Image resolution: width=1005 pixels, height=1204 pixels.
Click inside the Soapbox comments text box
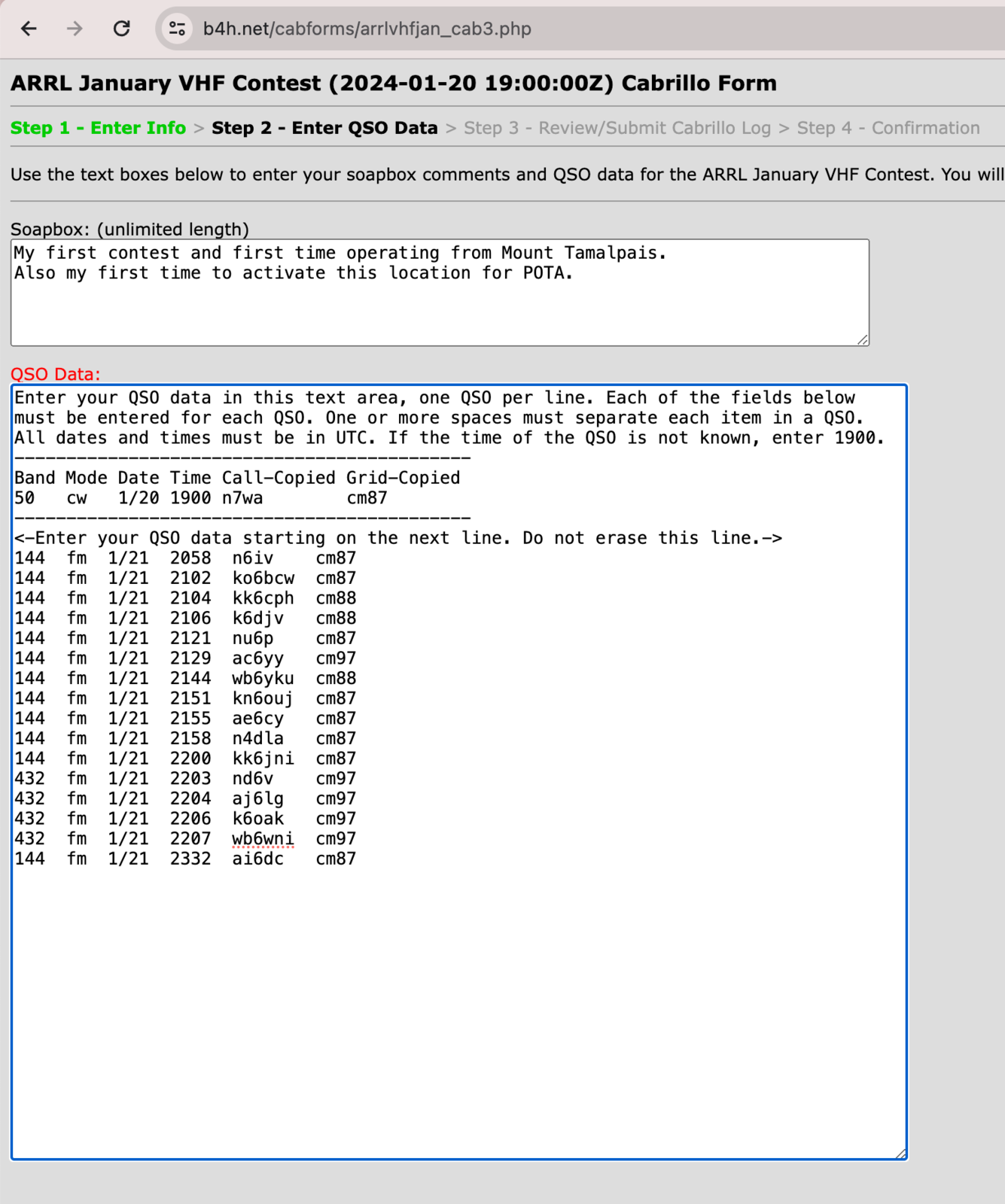pos(440,293)
